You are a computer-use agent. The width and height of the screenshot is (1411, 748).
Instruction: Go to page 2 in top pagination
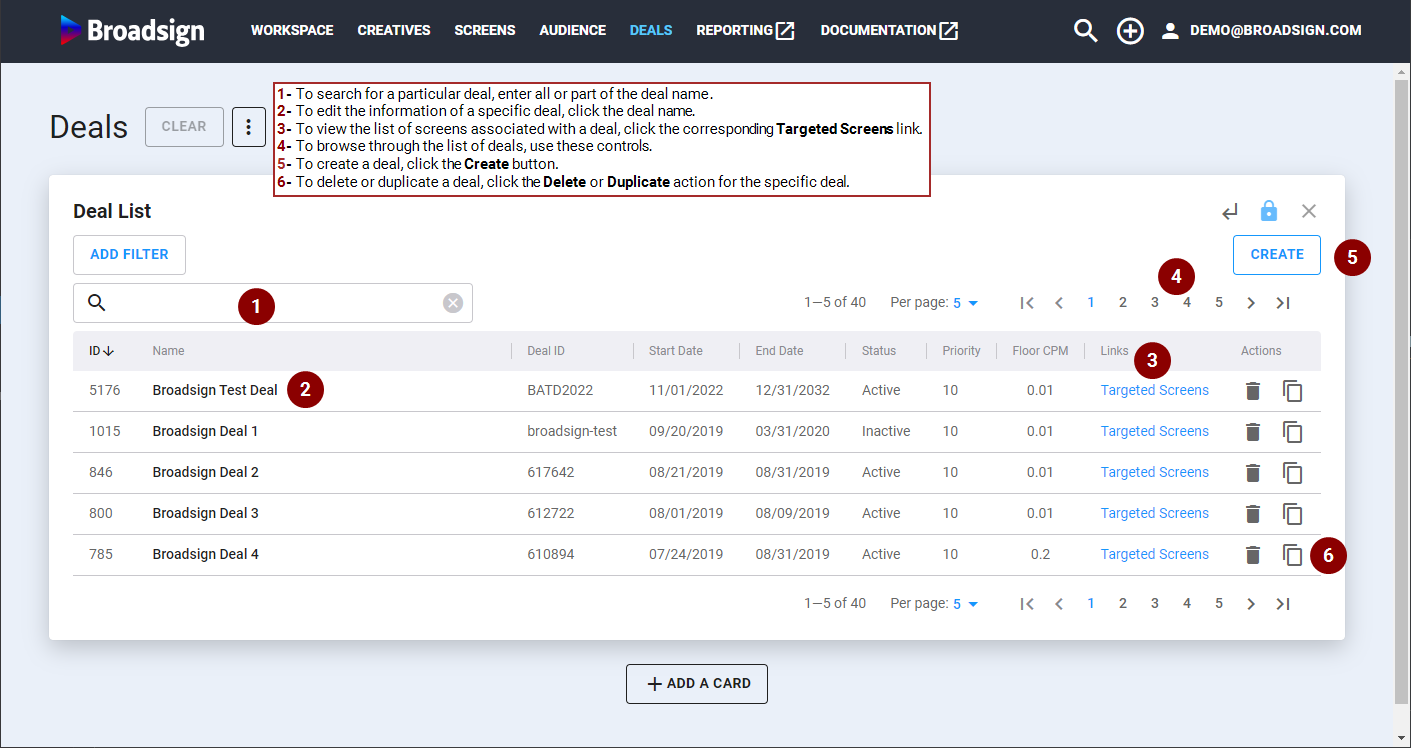pos(1123,303)
